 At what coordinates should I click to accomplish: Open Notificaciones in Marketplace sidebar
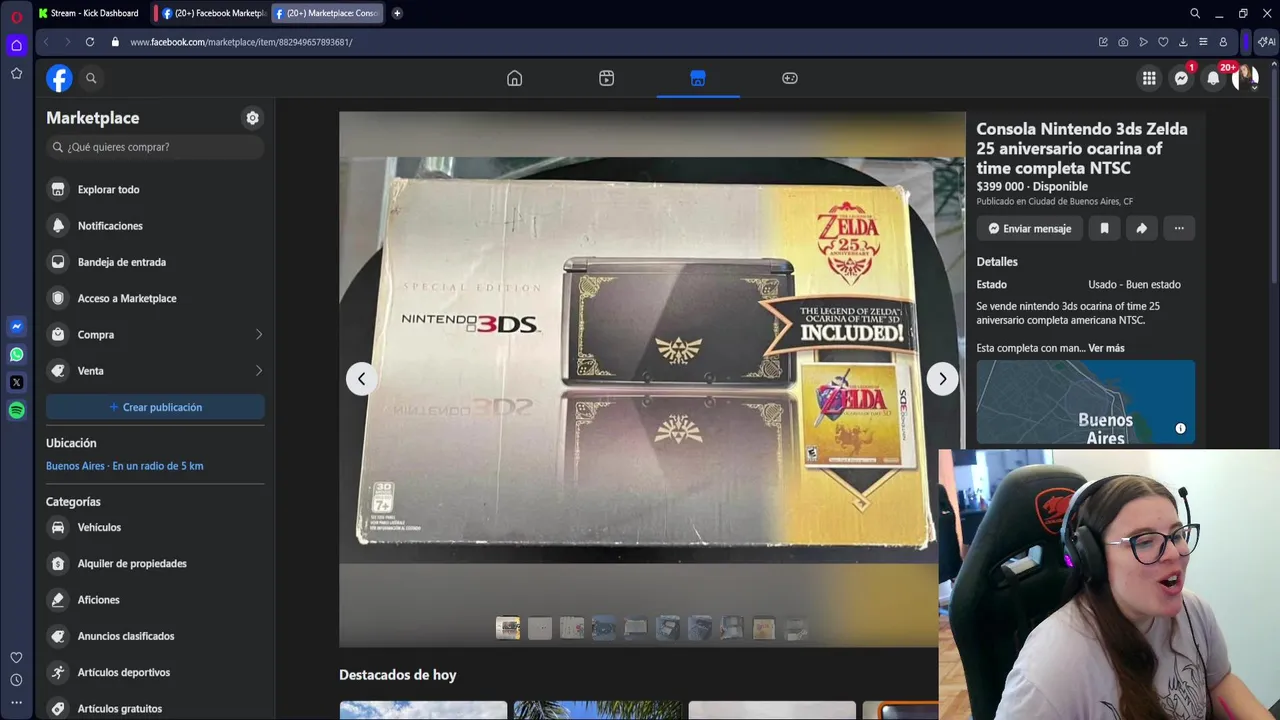pos(155,226)
